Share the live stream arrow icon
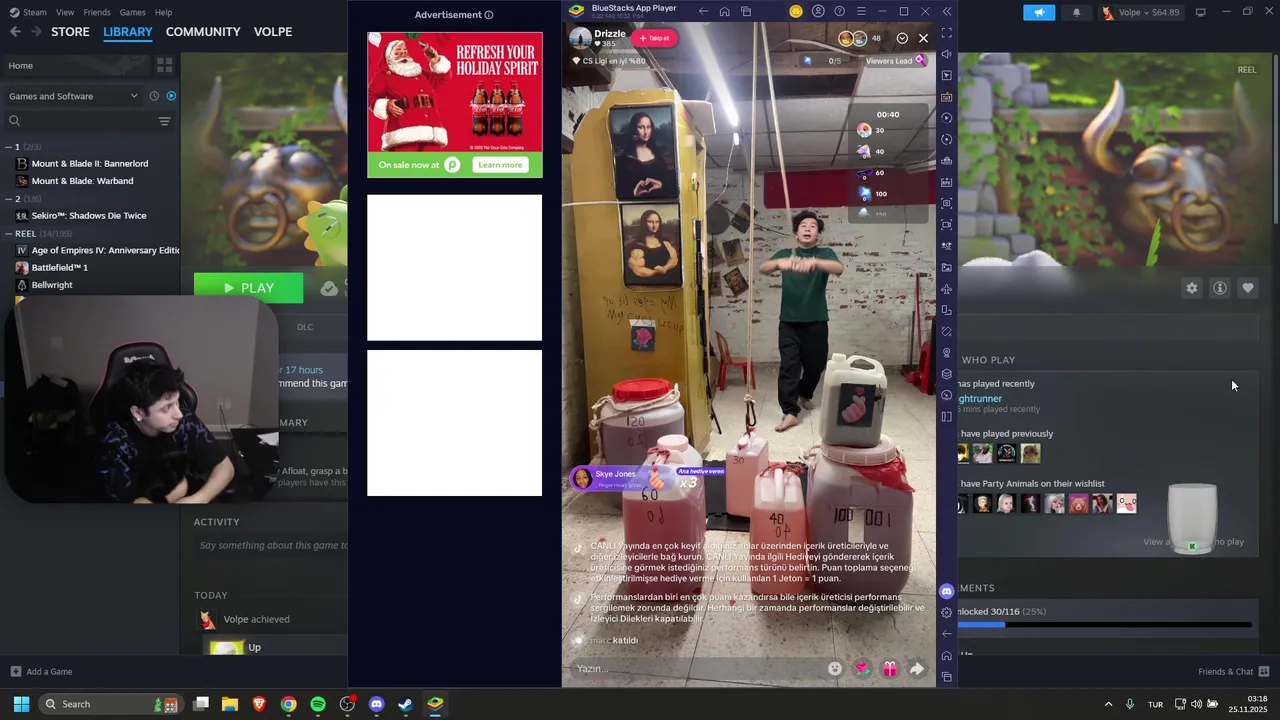Screen dimensions: 1280x720 tap(916, 669)
